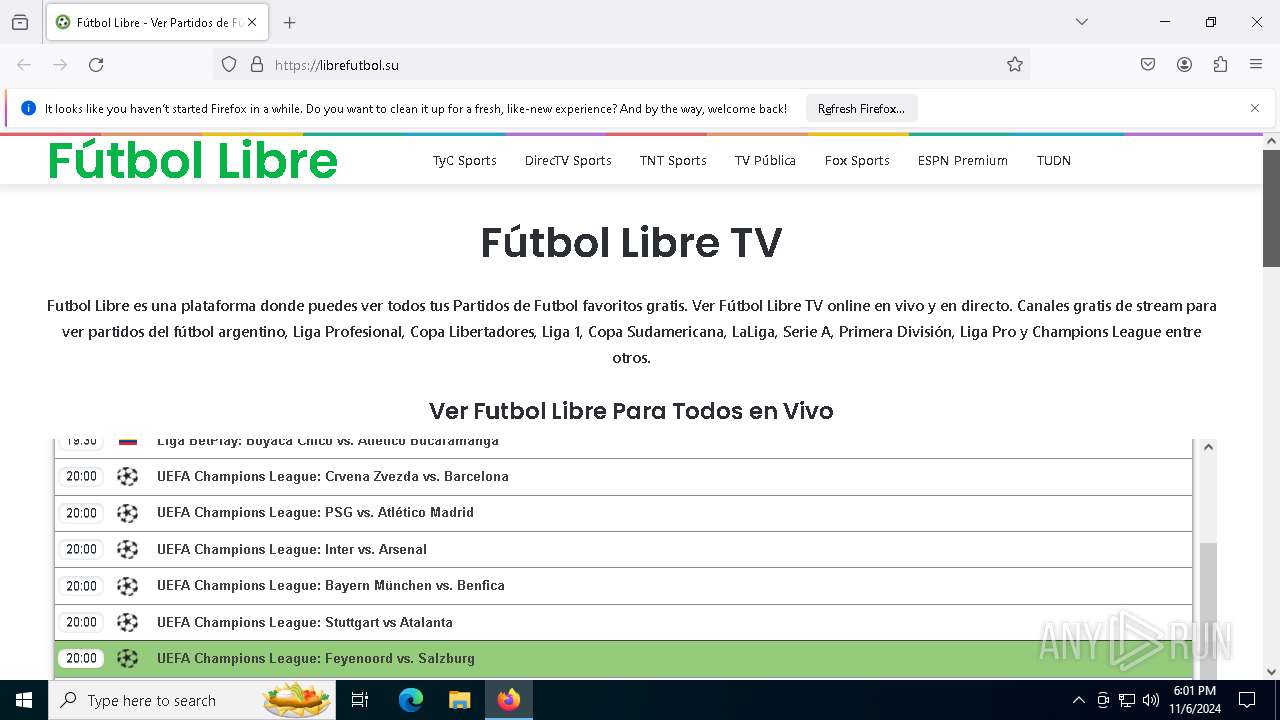
Task: Open TNT Sports channel
Action: [x=673, y=160]
